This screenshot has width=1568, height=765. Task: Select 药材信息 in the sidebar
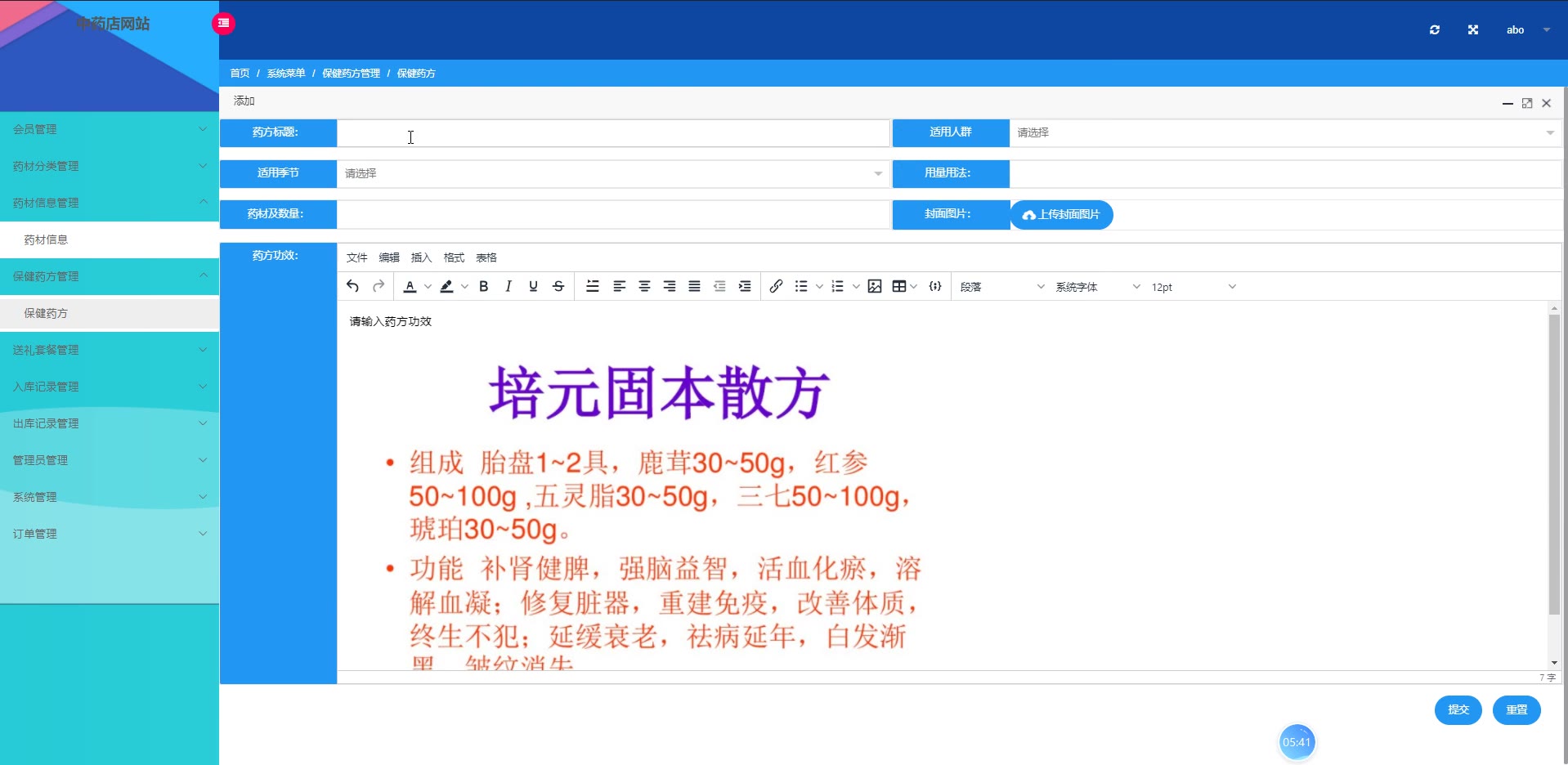pos(110,239)
